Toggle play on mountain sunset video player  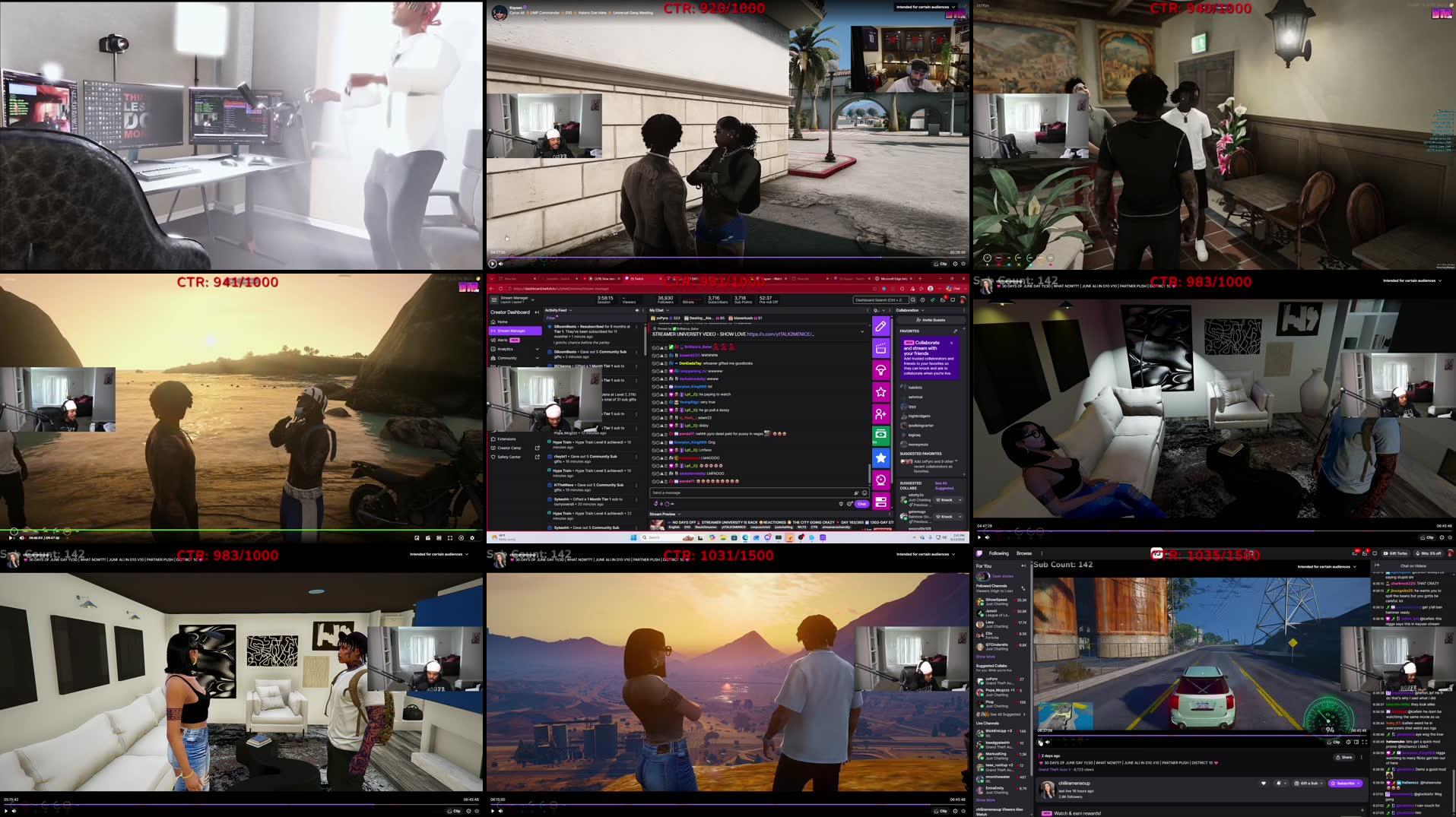[493, 811]
